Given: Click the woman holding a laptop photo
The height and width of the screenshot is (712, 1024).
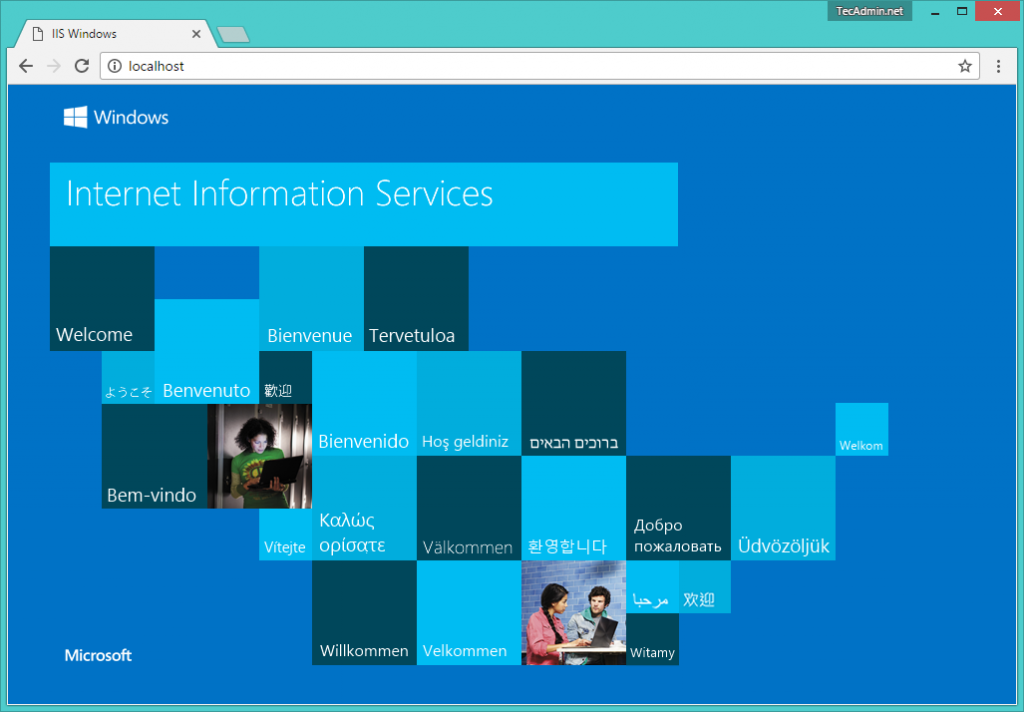Looking at the screenshot, I should point(259,456).
